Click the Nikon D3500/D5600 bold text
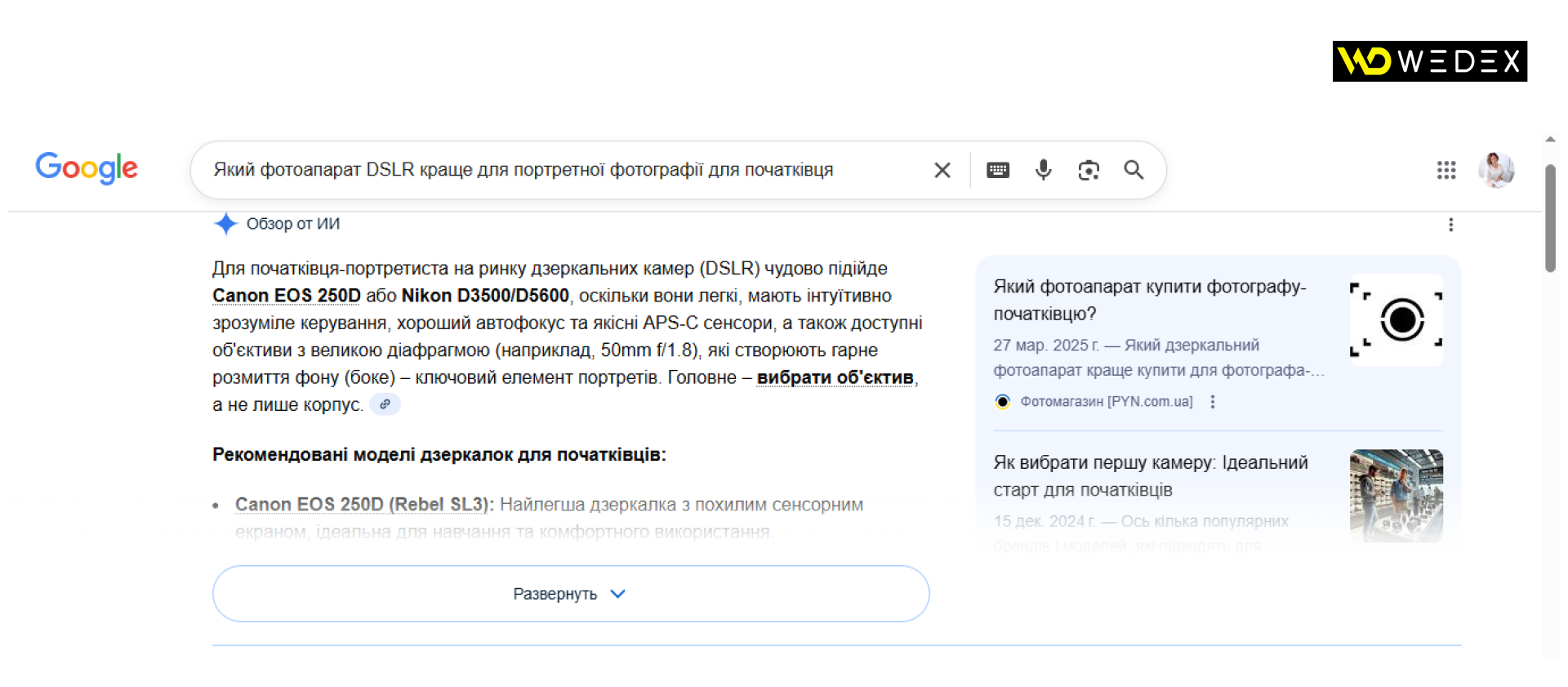Viewport: 1568px width, 687px height. (x=485, y=296)
